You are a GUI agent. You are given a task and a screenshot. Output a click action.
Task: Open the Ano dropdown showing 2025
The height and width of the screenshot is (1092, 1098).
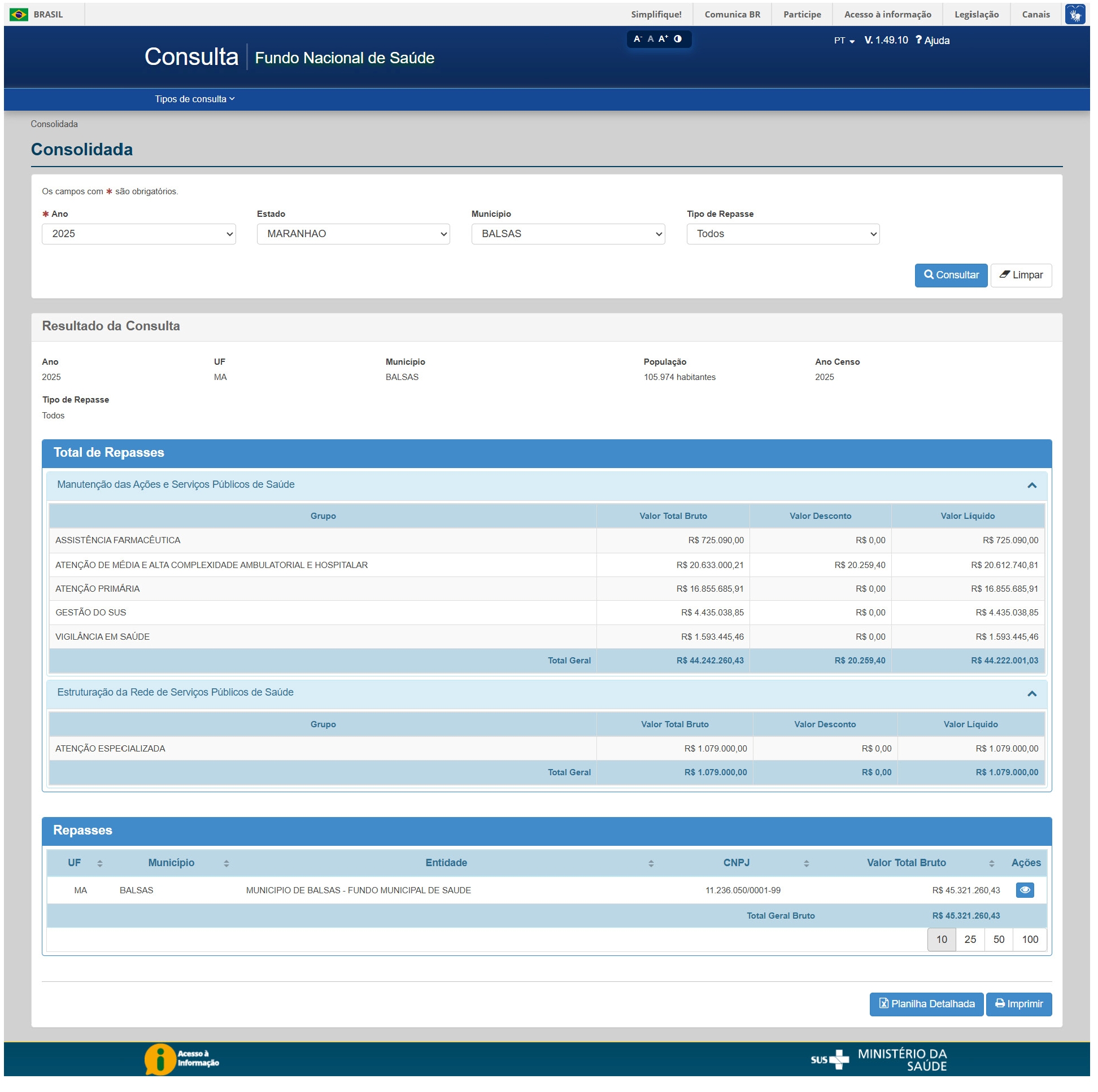139,234
